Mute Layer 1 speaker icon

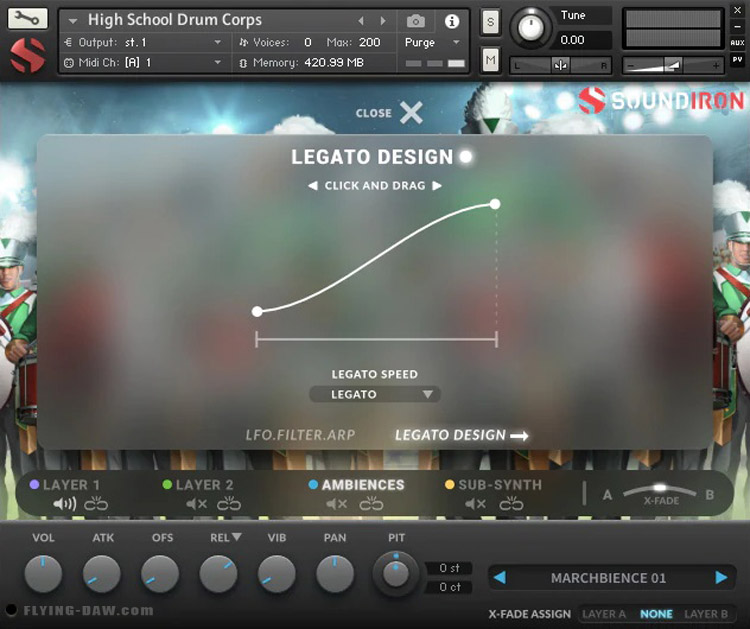click(x=65, y=504)
